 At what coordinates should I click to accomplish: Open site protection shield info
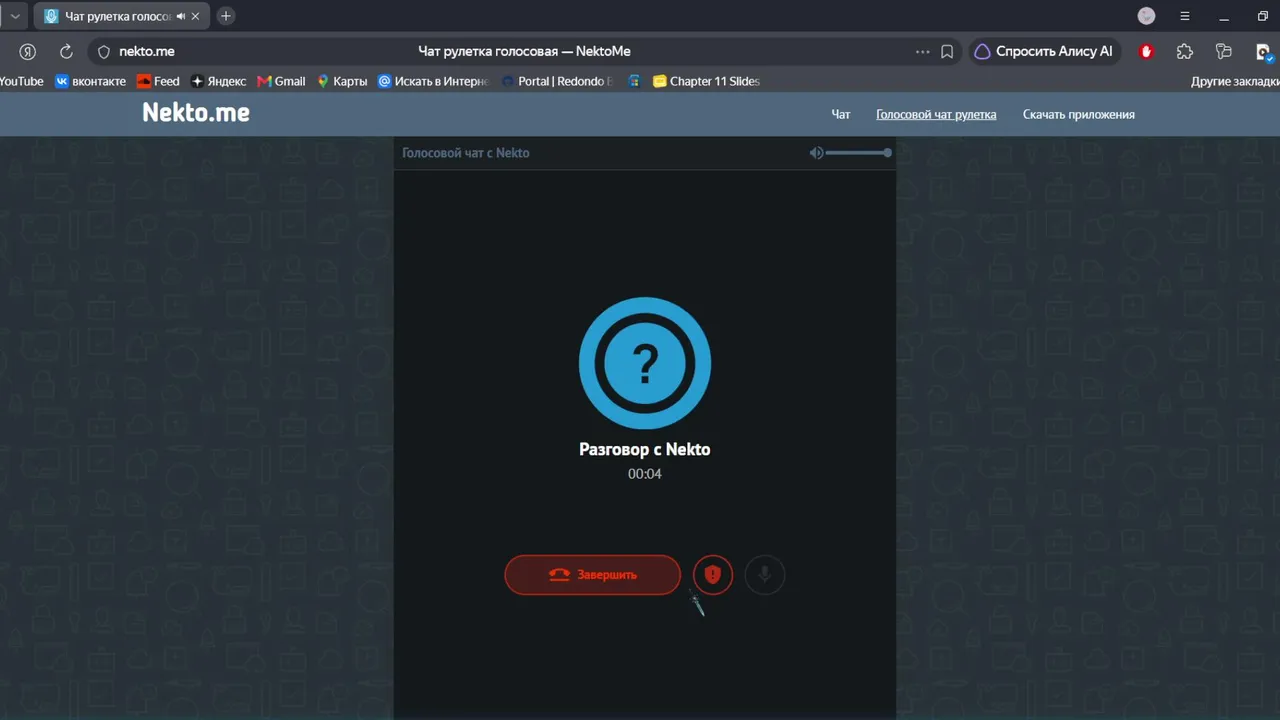tap(103, 51)
